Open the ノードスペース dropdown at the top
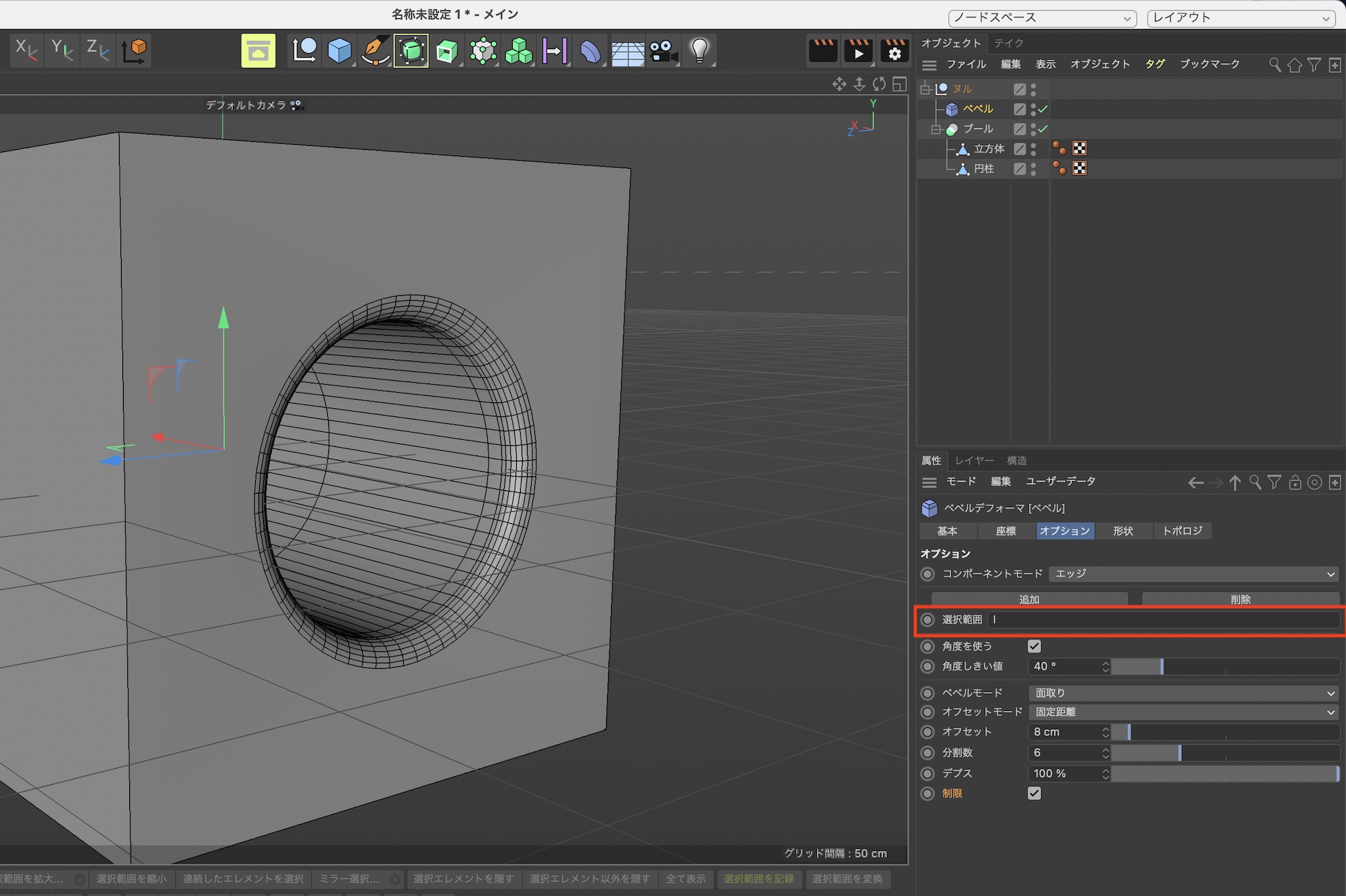 [x=1042, y=18]
